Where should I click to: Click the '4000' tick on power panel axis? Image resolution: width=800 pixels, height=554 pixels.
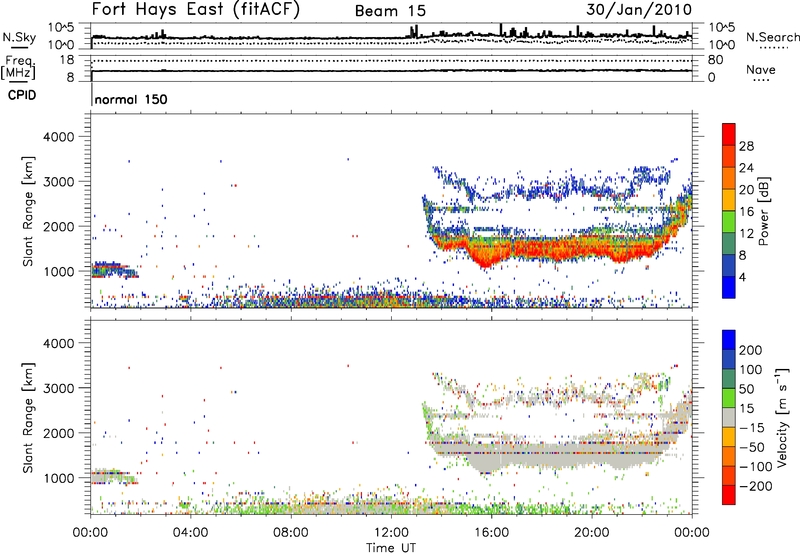coord(58,137)
